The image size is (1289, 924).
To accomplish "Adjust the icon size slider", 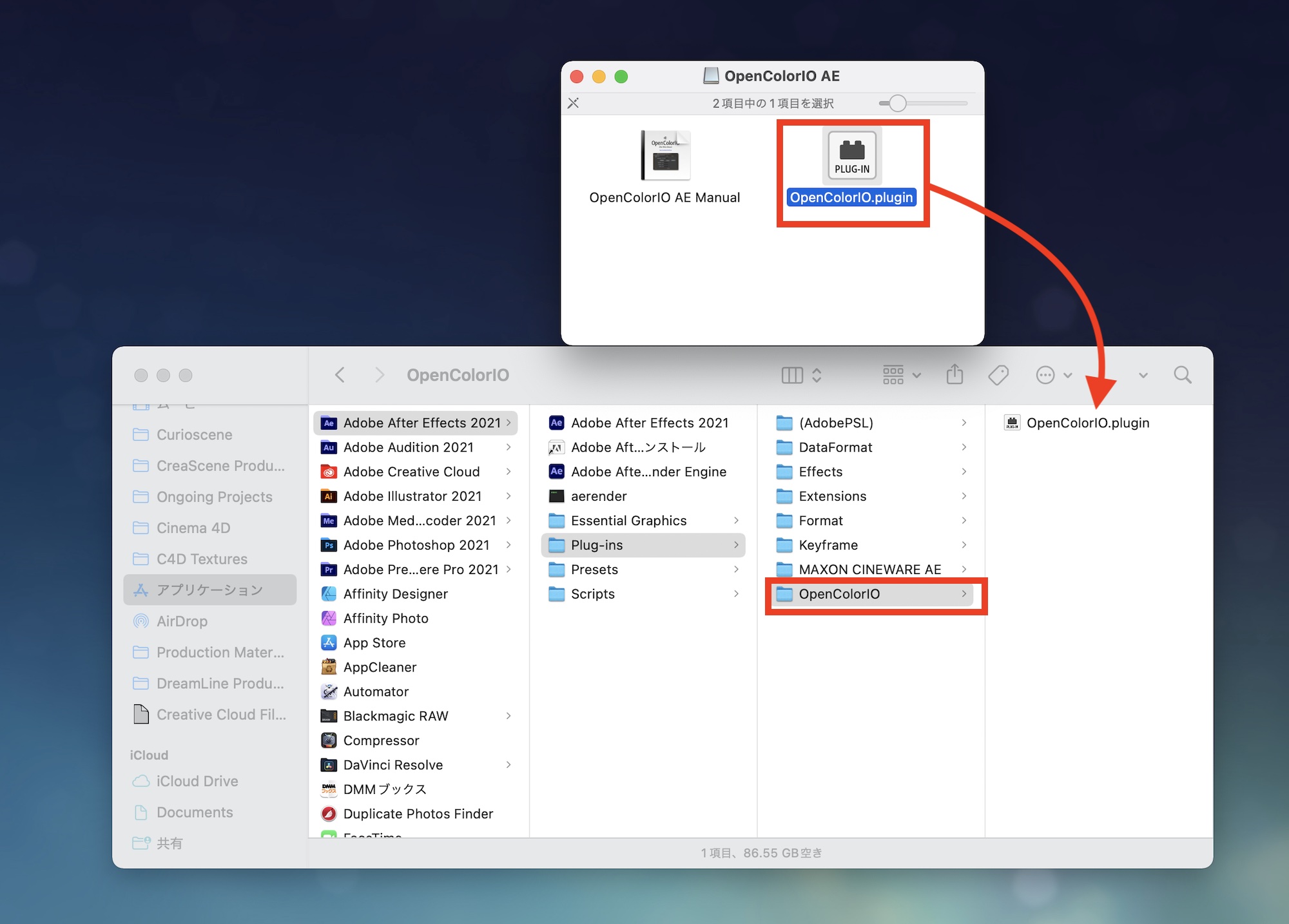I will pos(897,103).
